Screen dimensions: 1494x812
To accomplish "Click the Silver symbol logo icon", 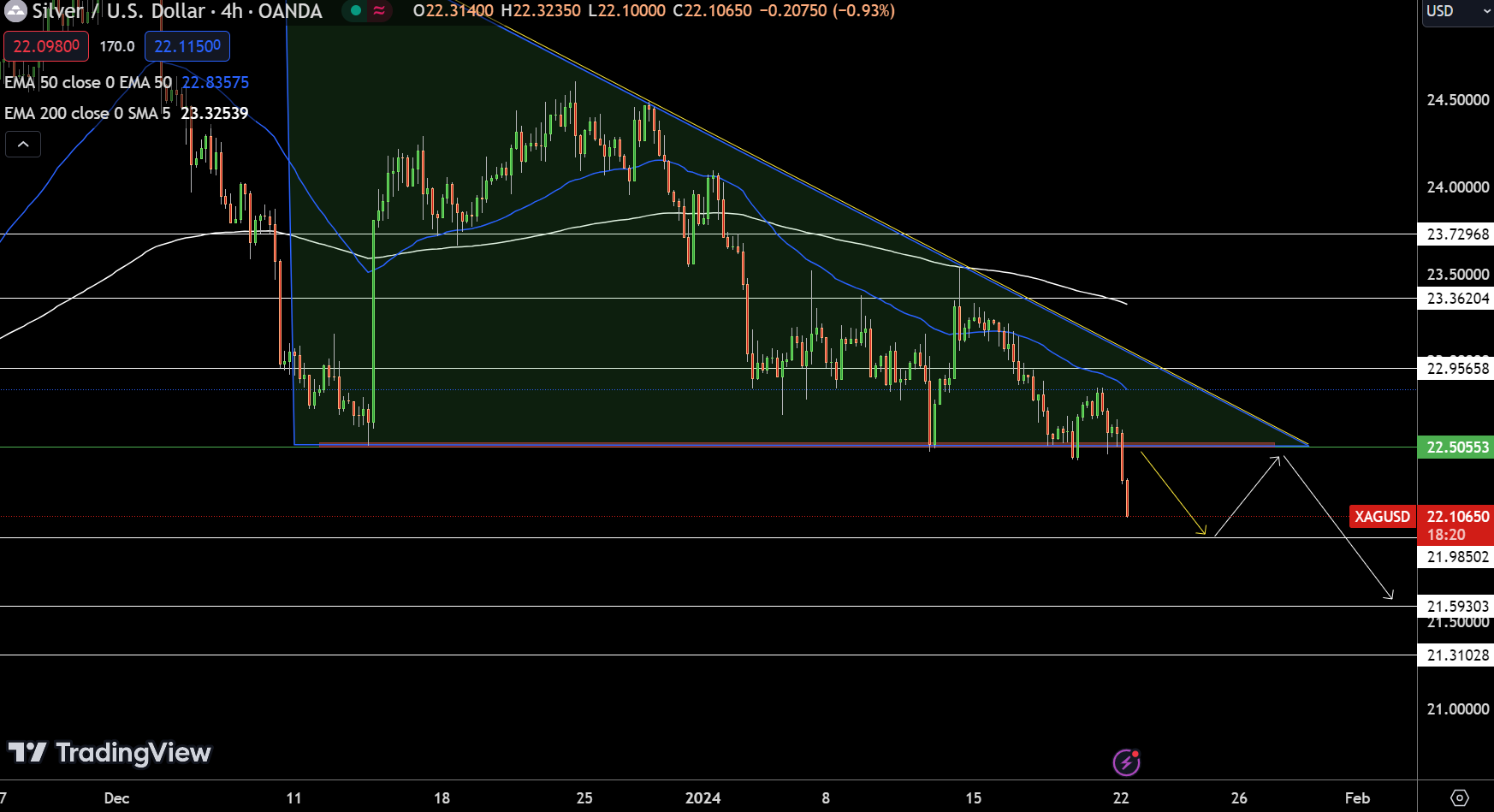I will pyautogui.click(x=15, y=10).
